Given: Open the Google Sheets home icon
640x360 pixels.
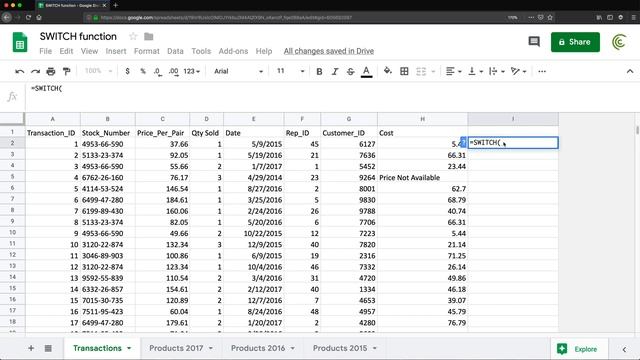Looking at the screenshot, I should click(x=20, y=42).
